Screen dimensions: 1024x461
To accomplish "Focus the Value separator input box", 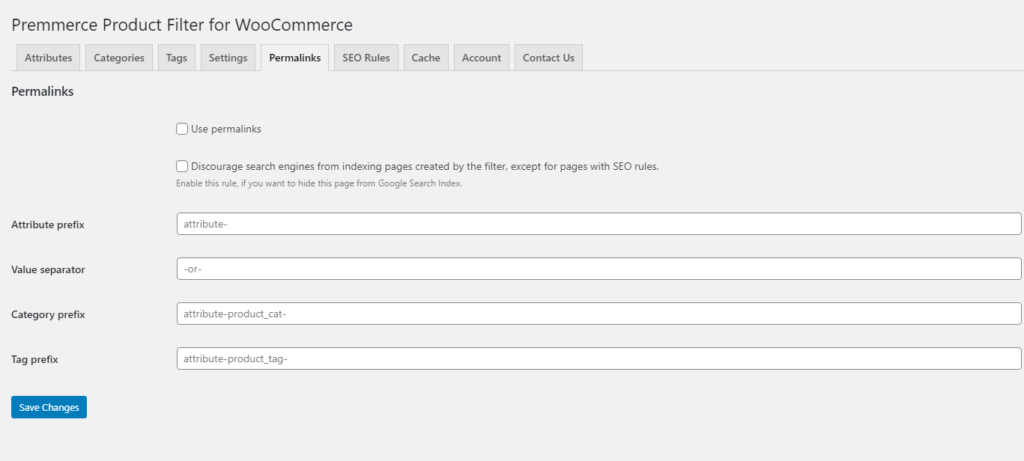I will (x=598, y=269).
